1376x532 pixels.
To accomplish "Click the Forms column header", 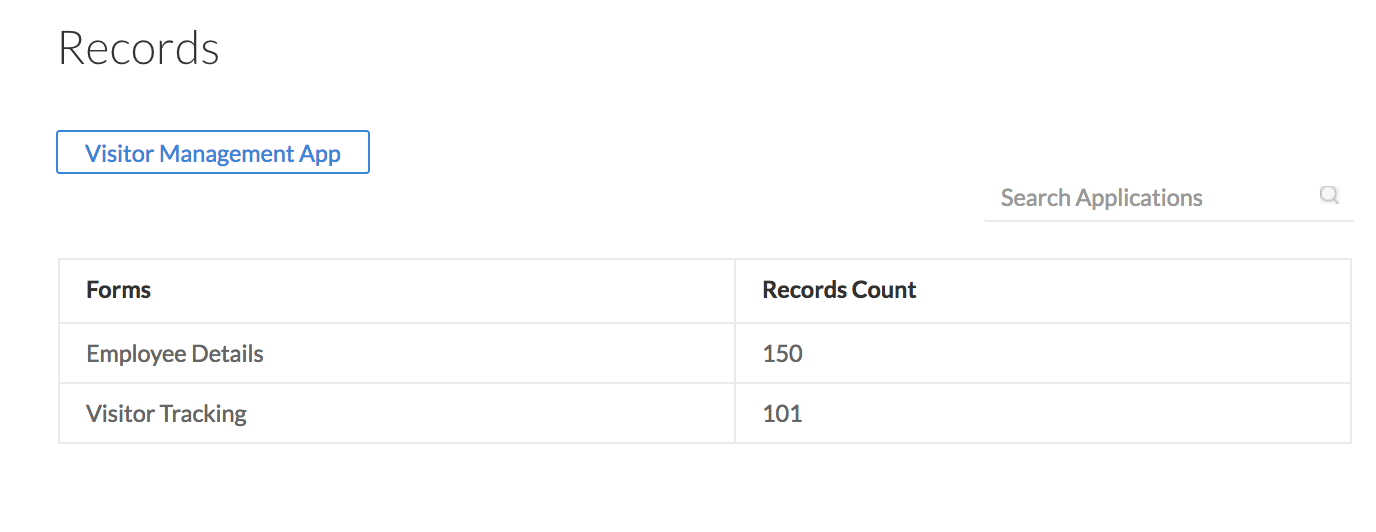I will tap(119, 290).
